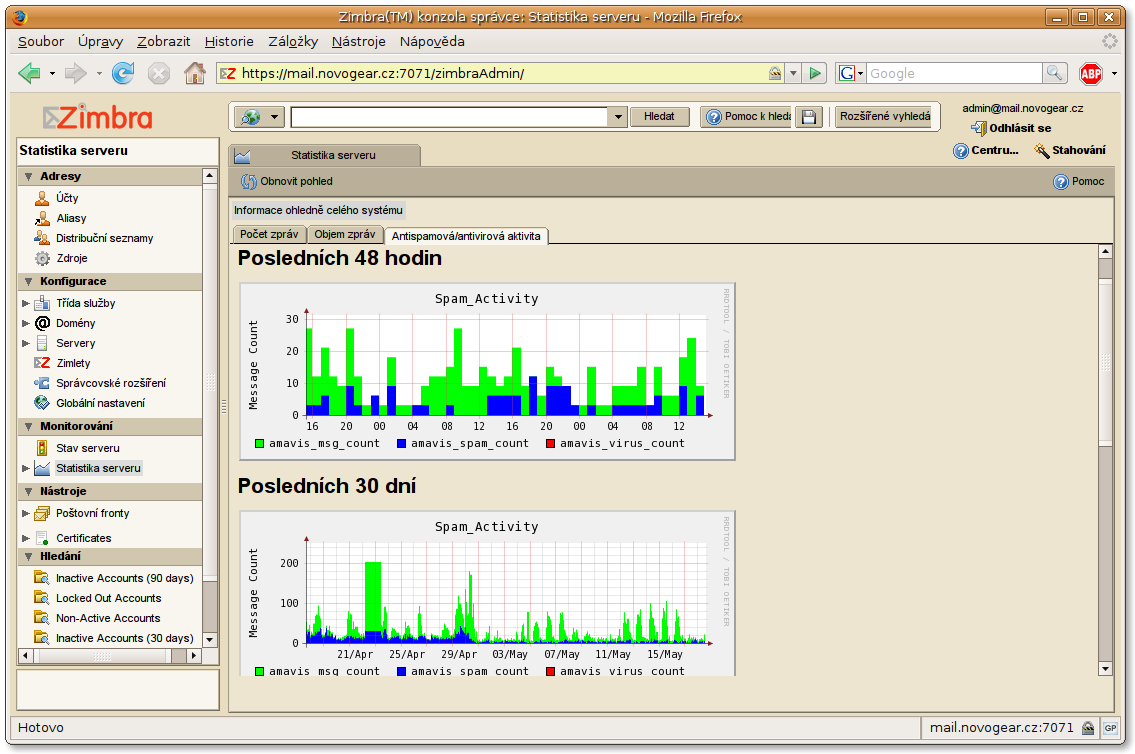The height and width of the screenshot is (754, 1135).
Task: Open Globální nastavení settings
Action: click(x=100, y=403)
